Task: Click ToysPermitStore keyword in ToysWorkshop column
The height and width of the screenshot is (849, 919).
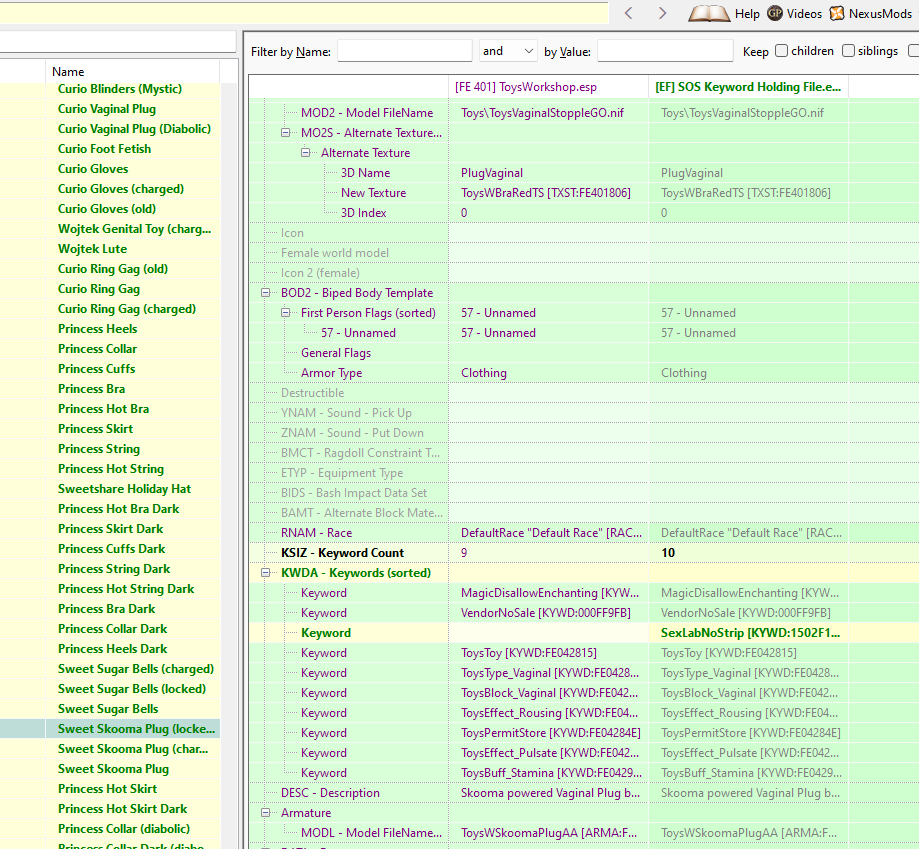Action: click(550, 733)
